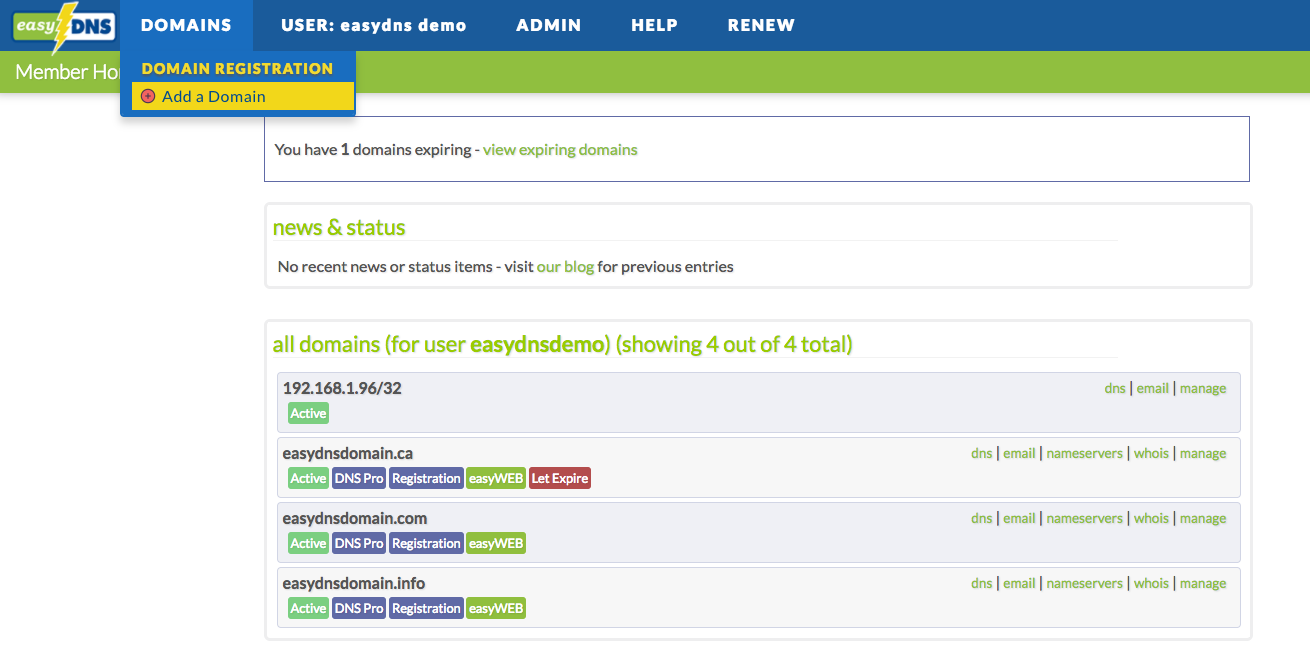Click the all domains section heading
The image size is (1310, 666).
tap(563, 345)
